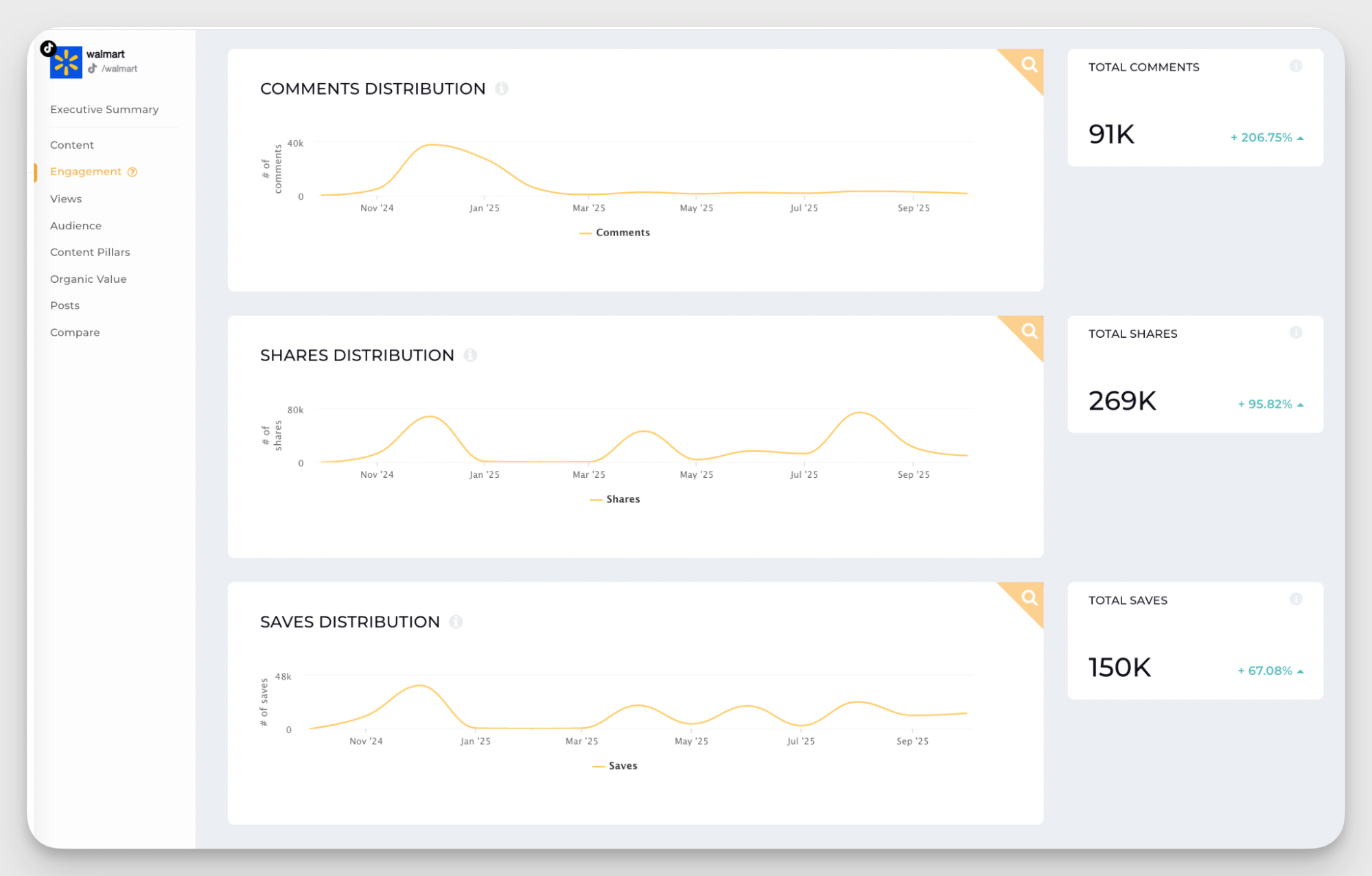Open the magnifier on Comments Distribution chart
This screenshot has height=876, width=1372.
tap(1029, 64)
